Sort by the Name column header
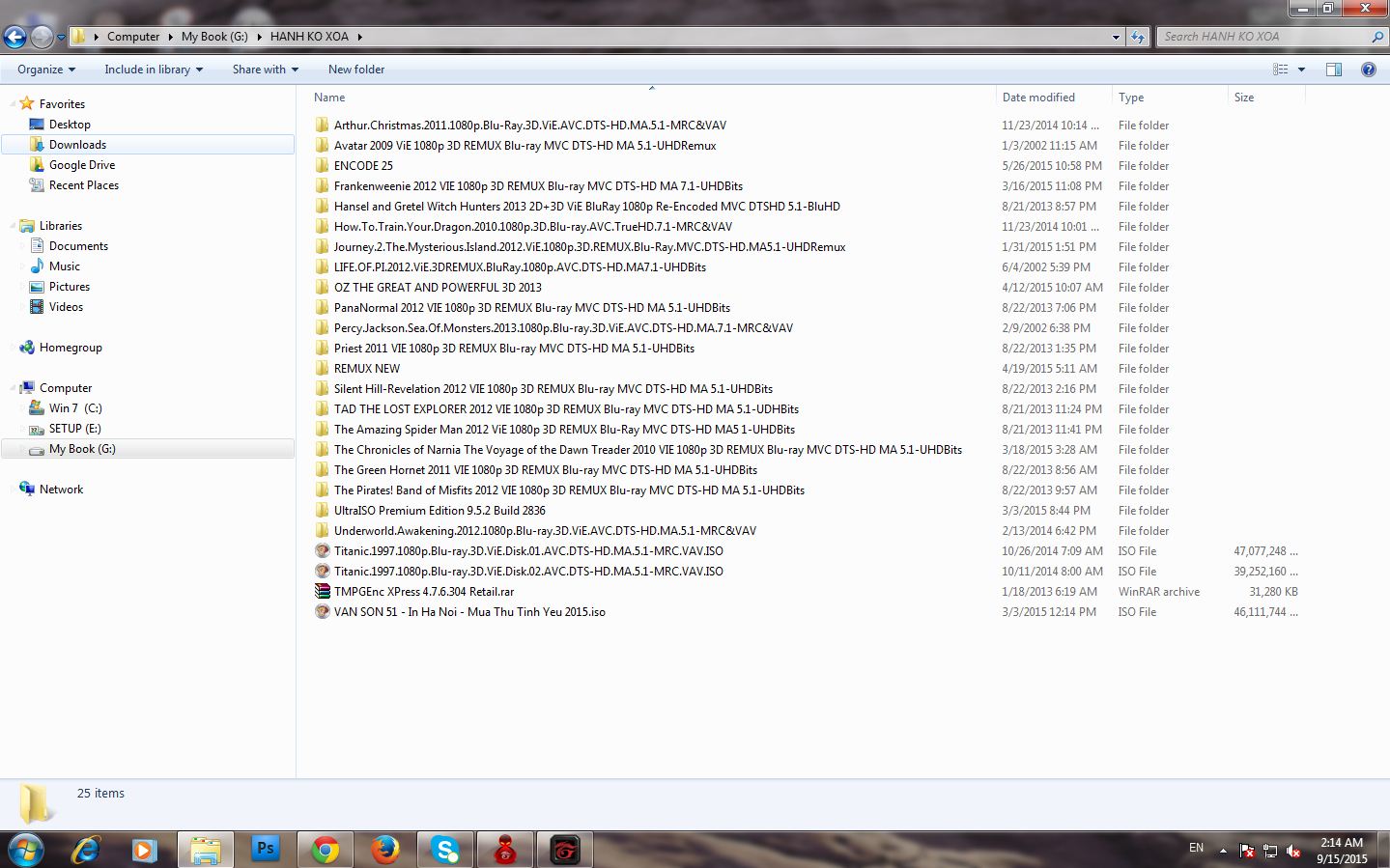Viewport: 1390px width, 868px height. pos(329,98)
